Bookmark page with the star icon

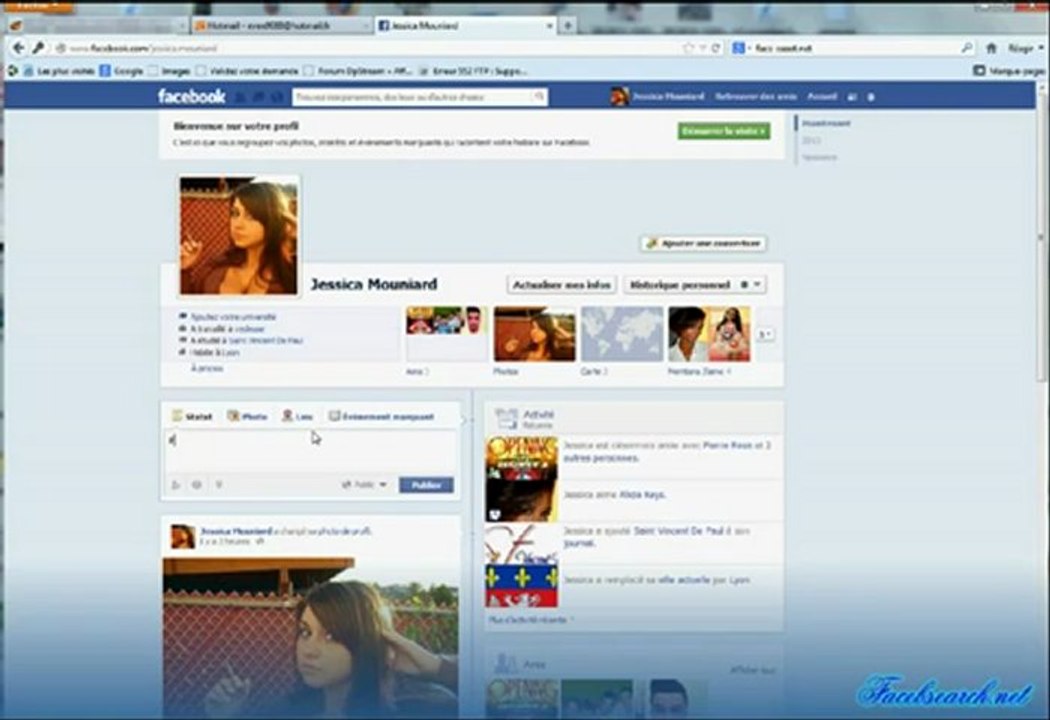pos(688,48)
